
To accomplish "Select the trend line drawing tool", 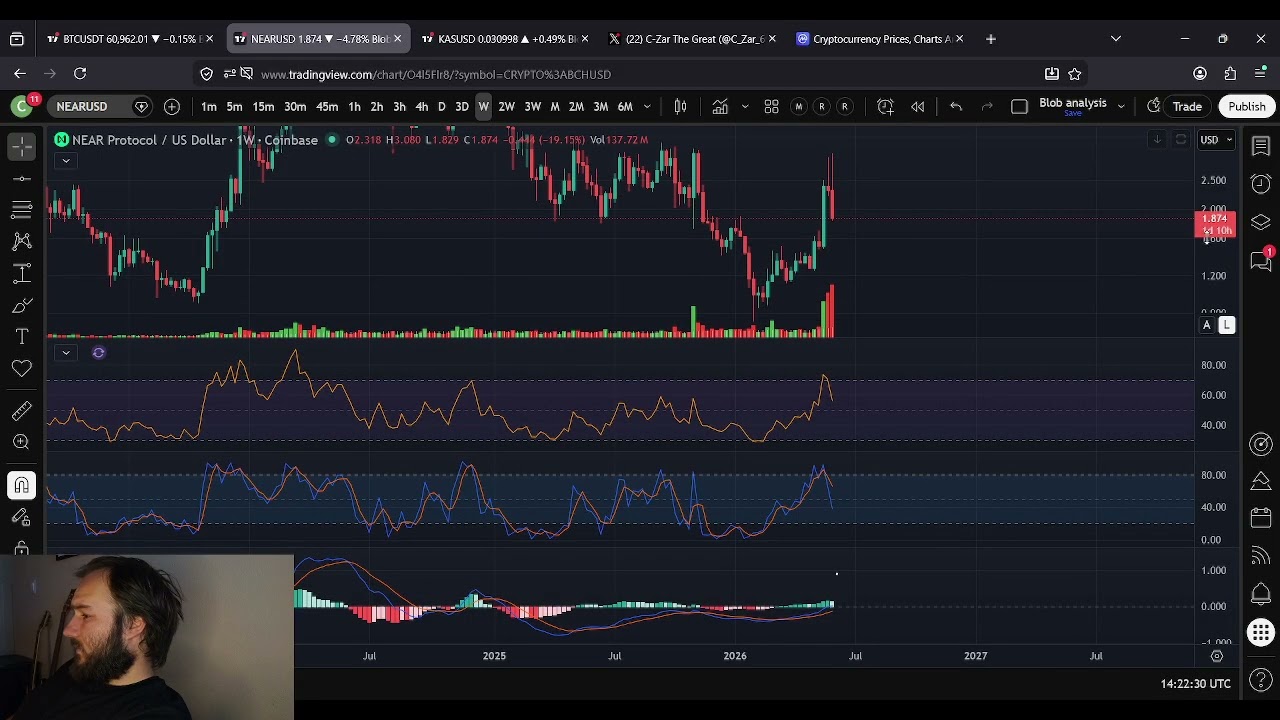I will [x=22, y=179].
